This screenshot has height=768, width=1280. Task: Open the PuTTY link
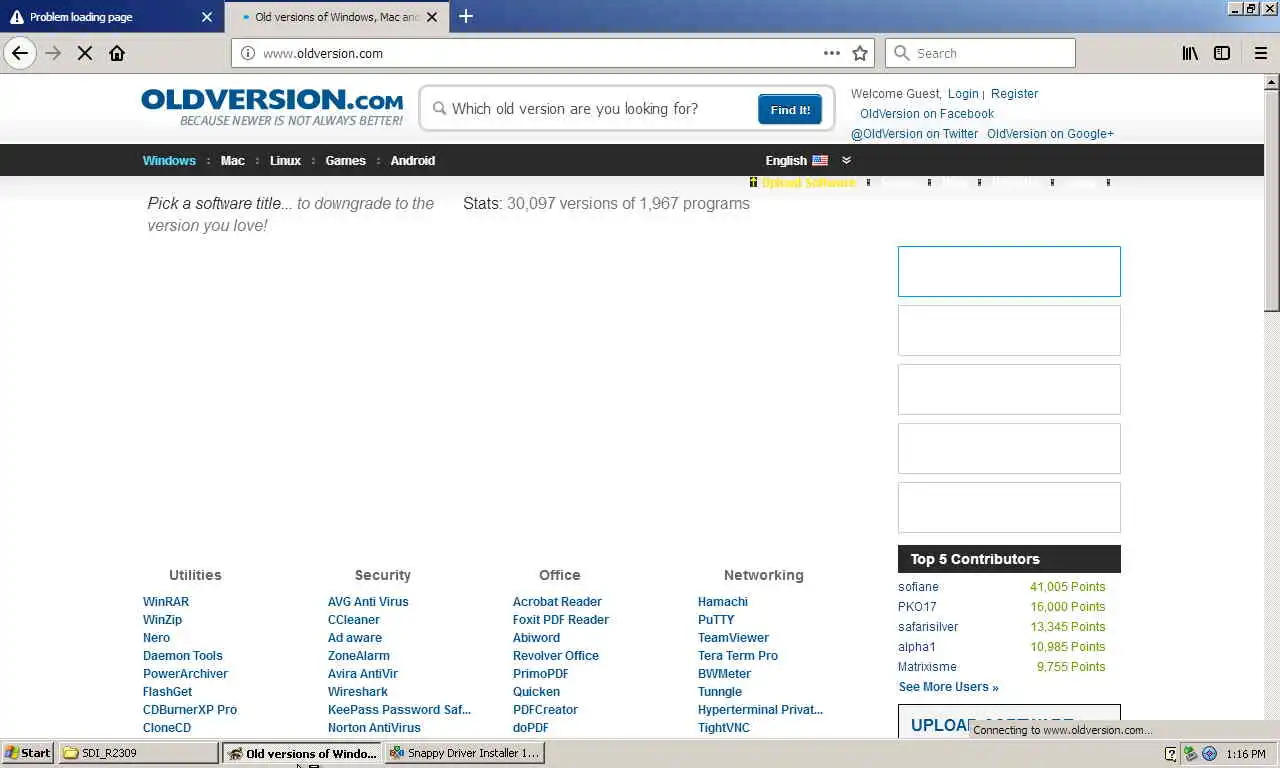(x=716, y=619)
